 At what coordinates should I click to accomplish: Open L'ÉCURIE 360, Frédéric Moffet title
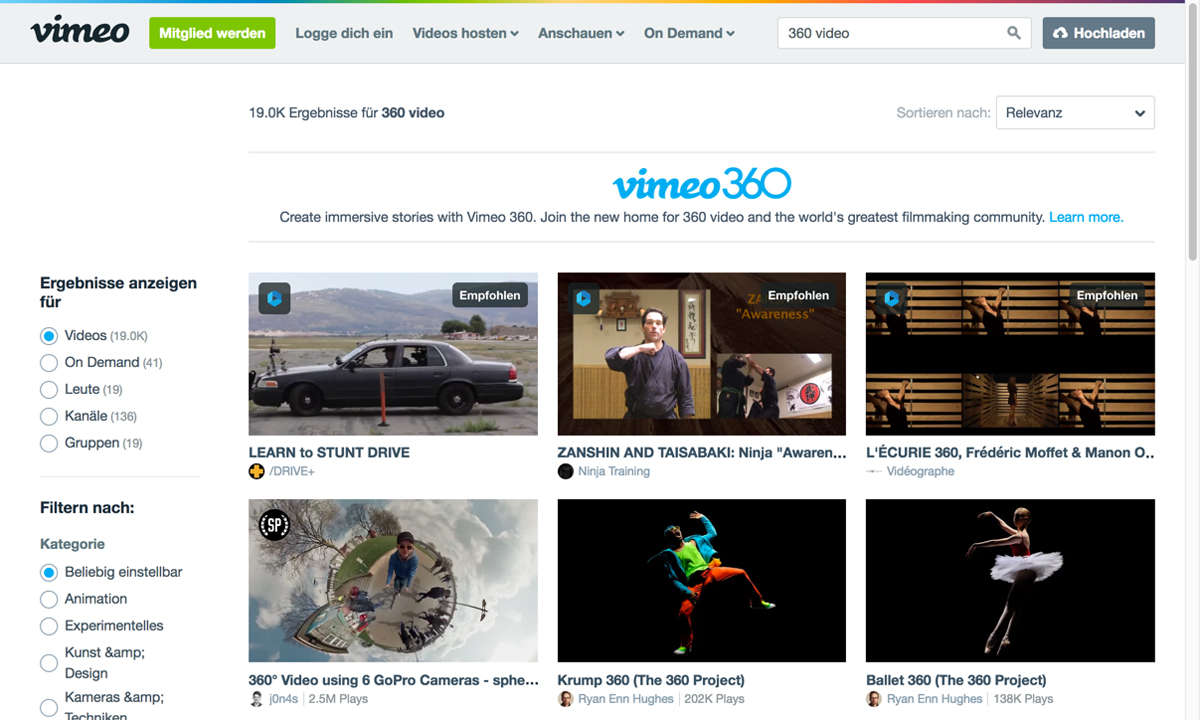1010,452
